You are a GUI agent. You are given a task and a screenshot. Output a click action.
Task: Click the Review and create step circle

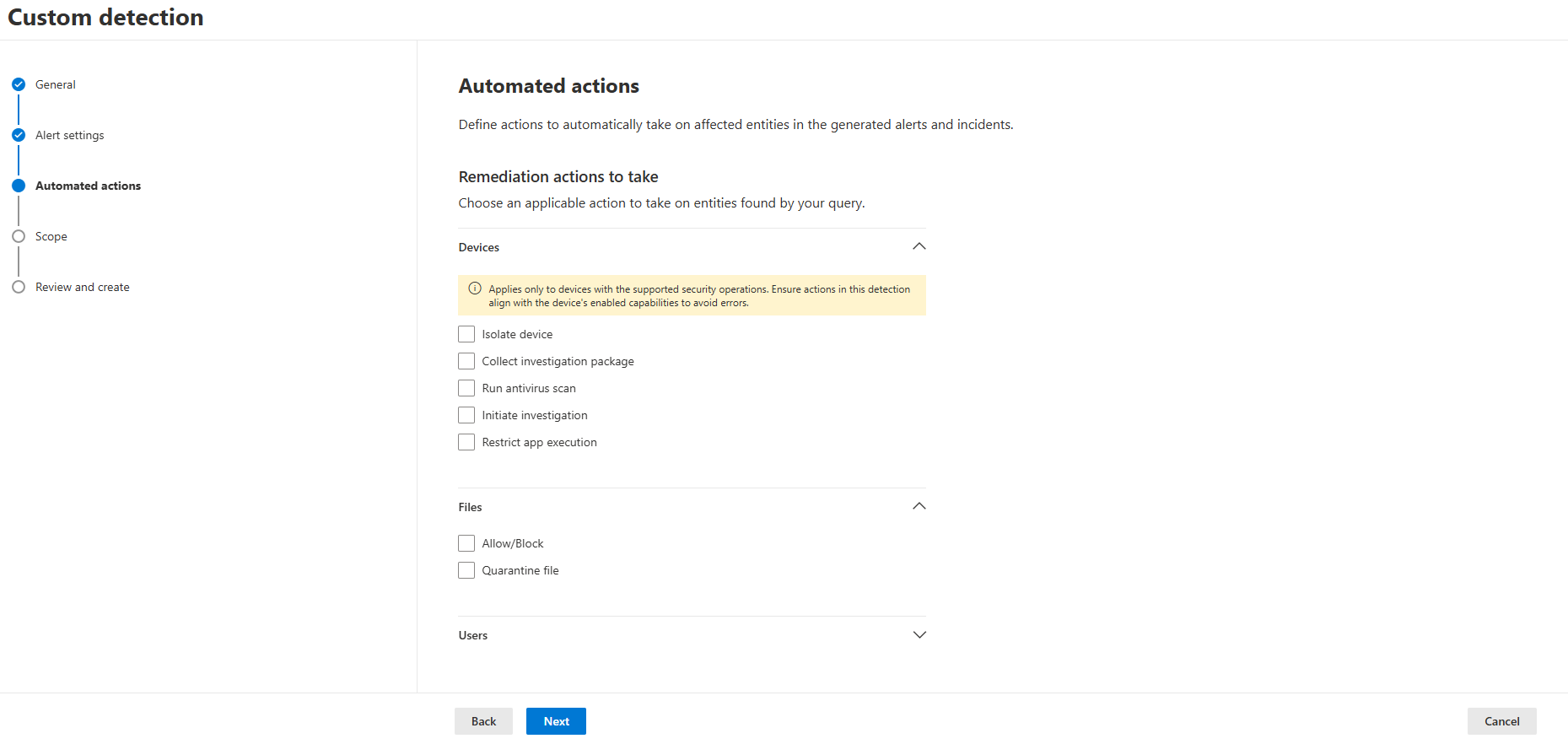coord(19,287)
